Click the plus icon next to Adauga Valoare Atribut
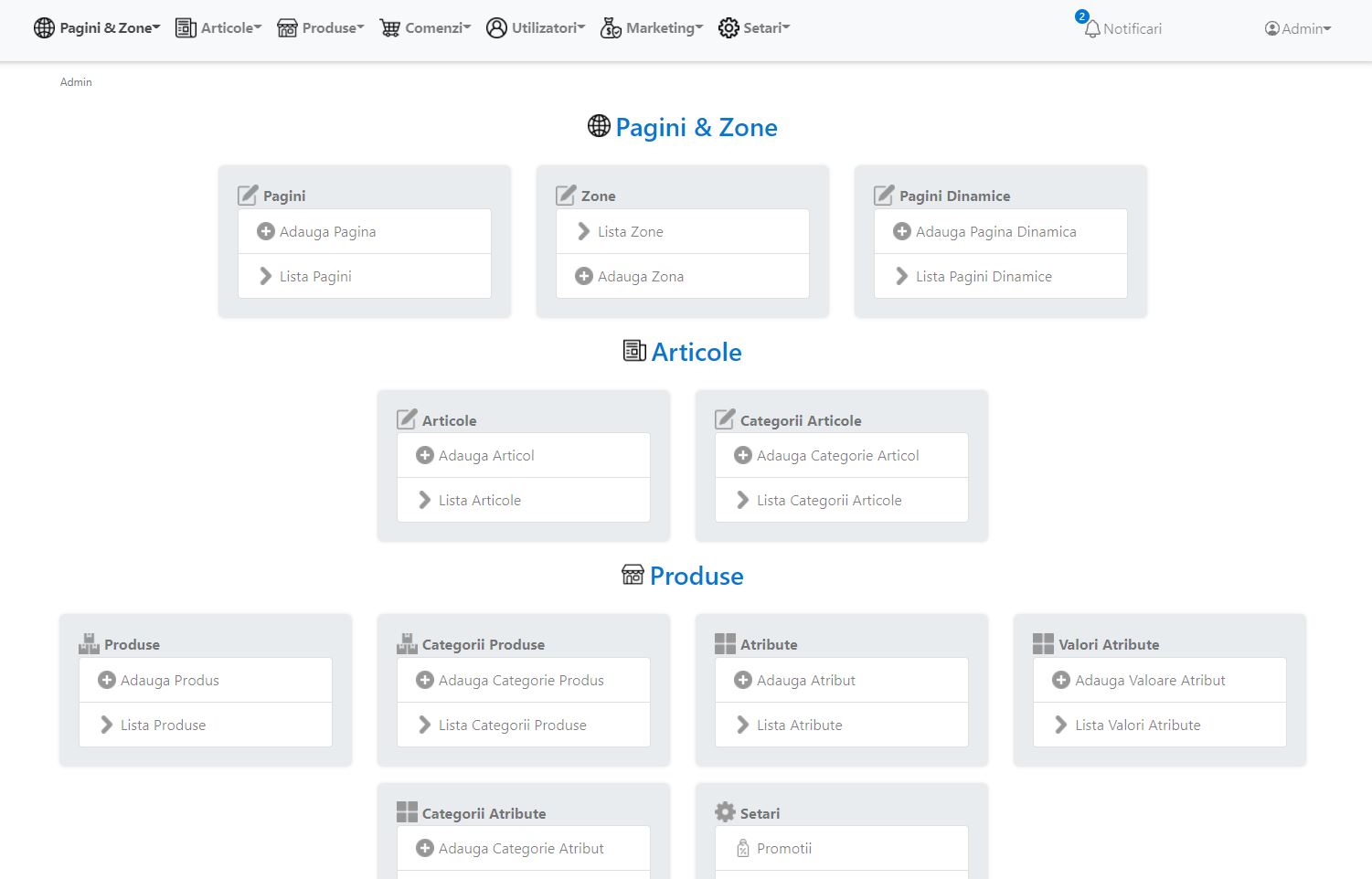 pos(1061,680)
